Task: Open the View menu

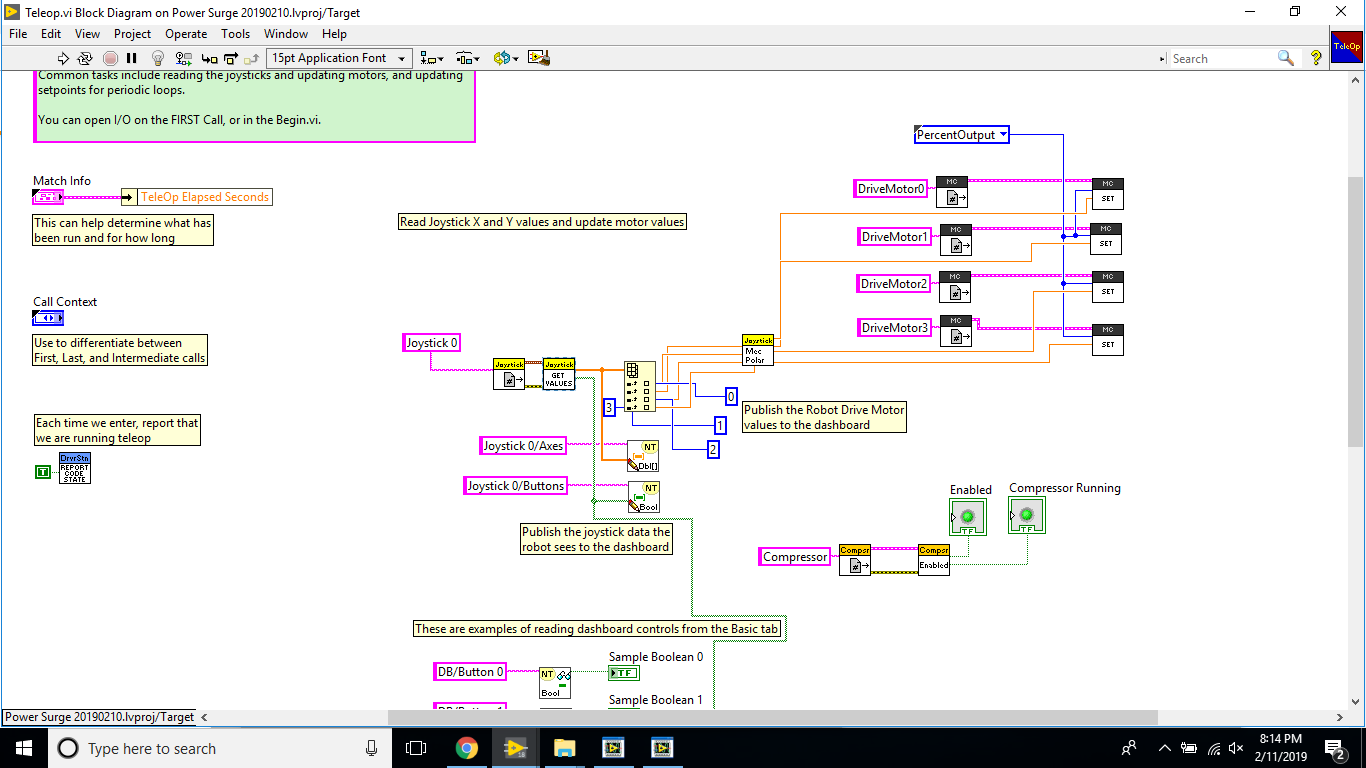Action: click(87, 33)
